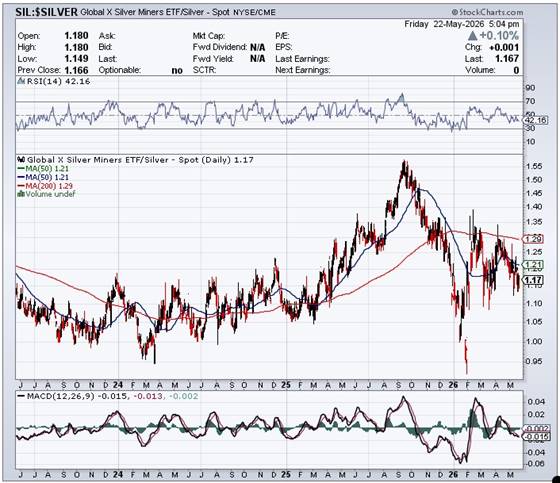Viewport: 560px width, 483px height.
Task: Click the High value 1.180
Action: tap(76, 47)
